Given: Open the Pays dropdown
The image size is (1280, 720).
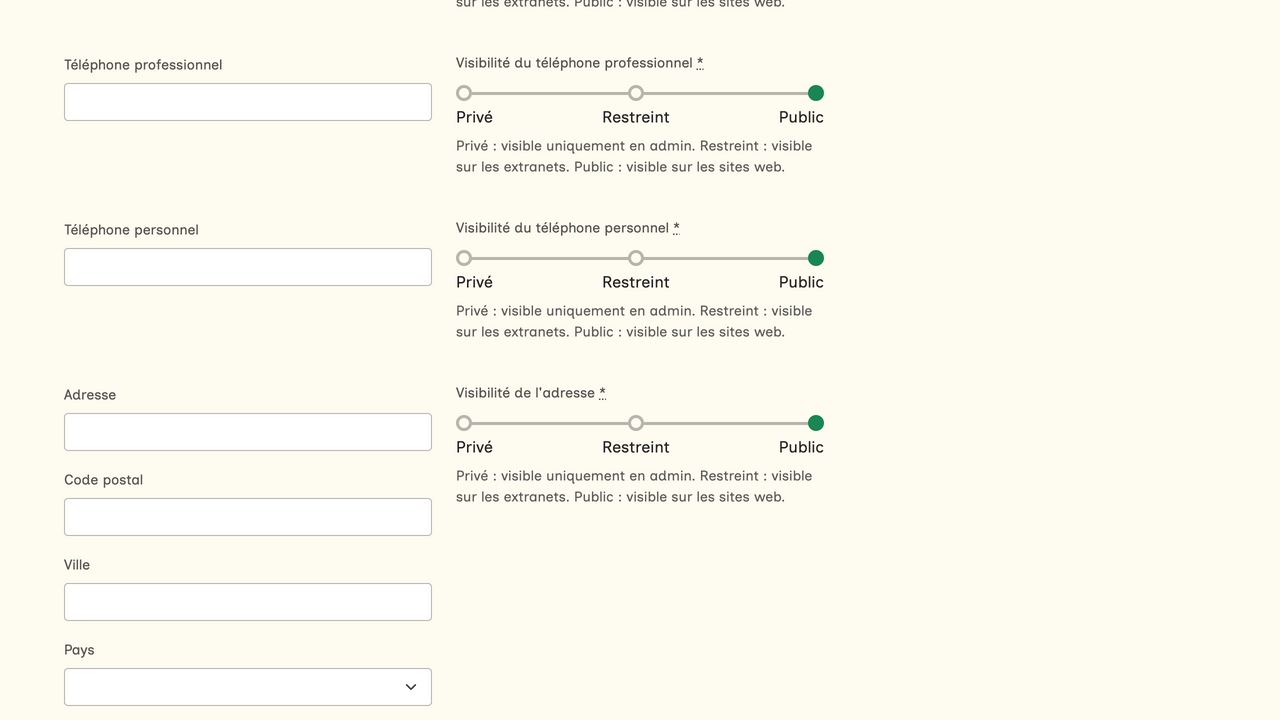Looking at the screenshot, I should tap(248, 687).
